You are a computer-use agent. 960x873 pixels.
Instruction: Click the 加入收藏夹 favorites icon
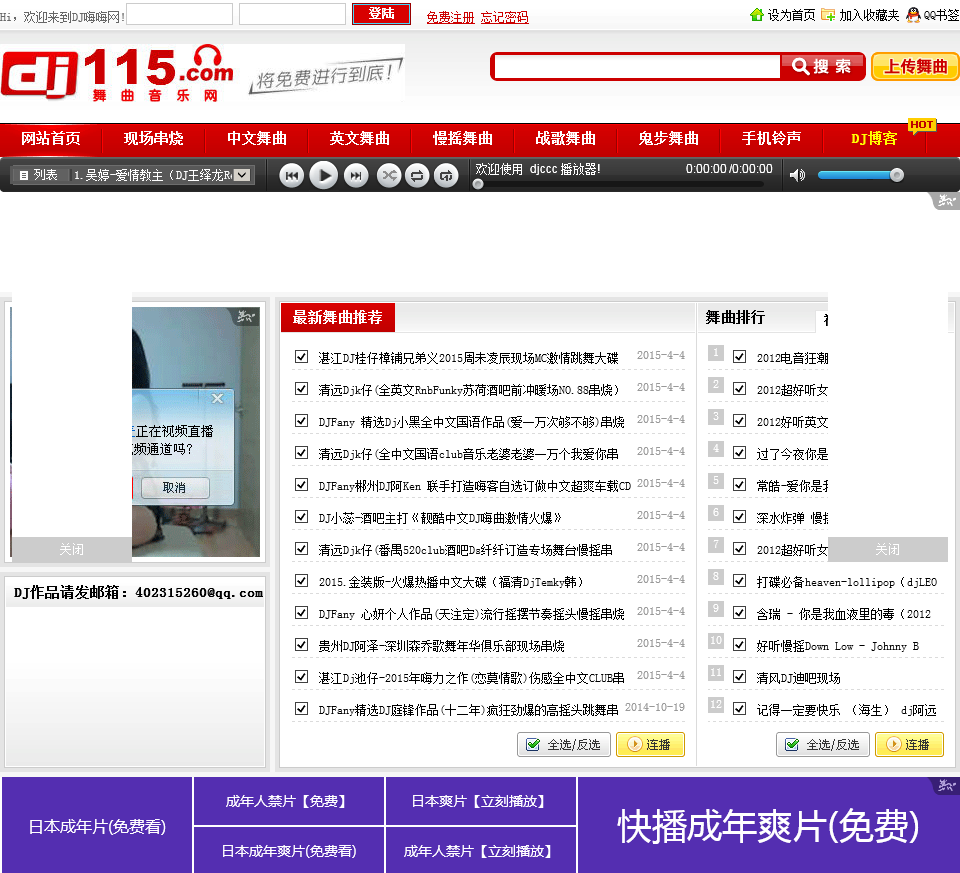[x=828, y=15]
